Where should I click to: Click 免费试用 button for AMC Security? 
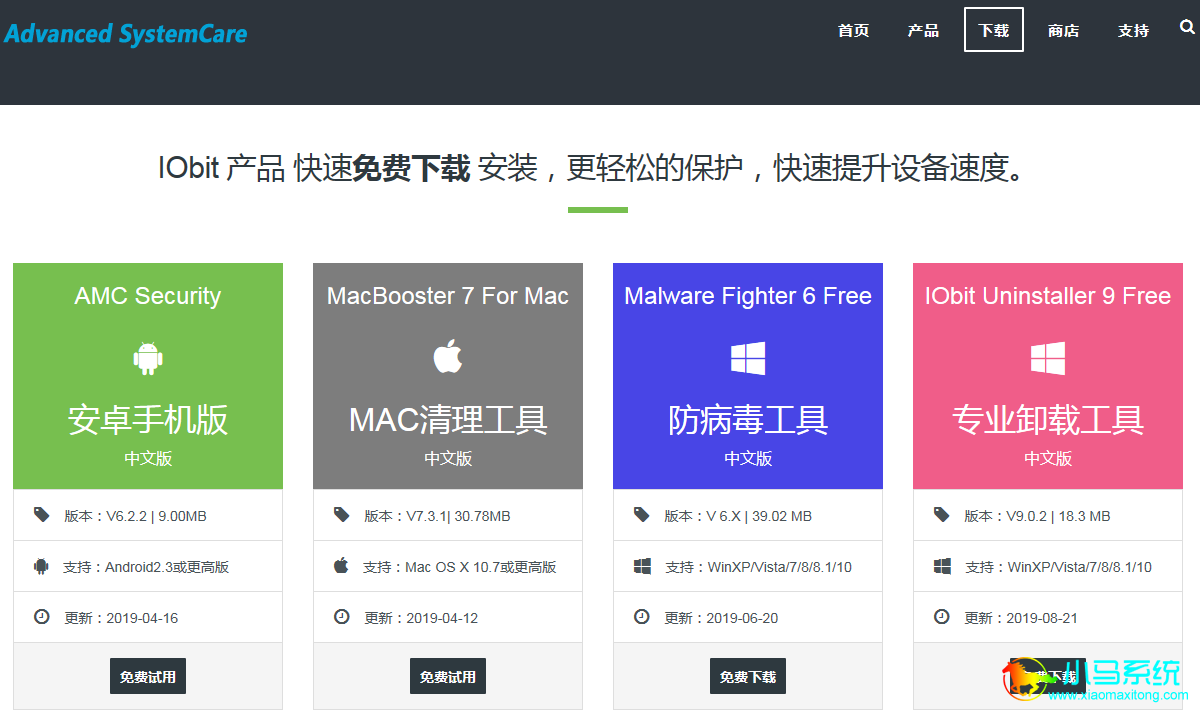[x=148, y=676]
